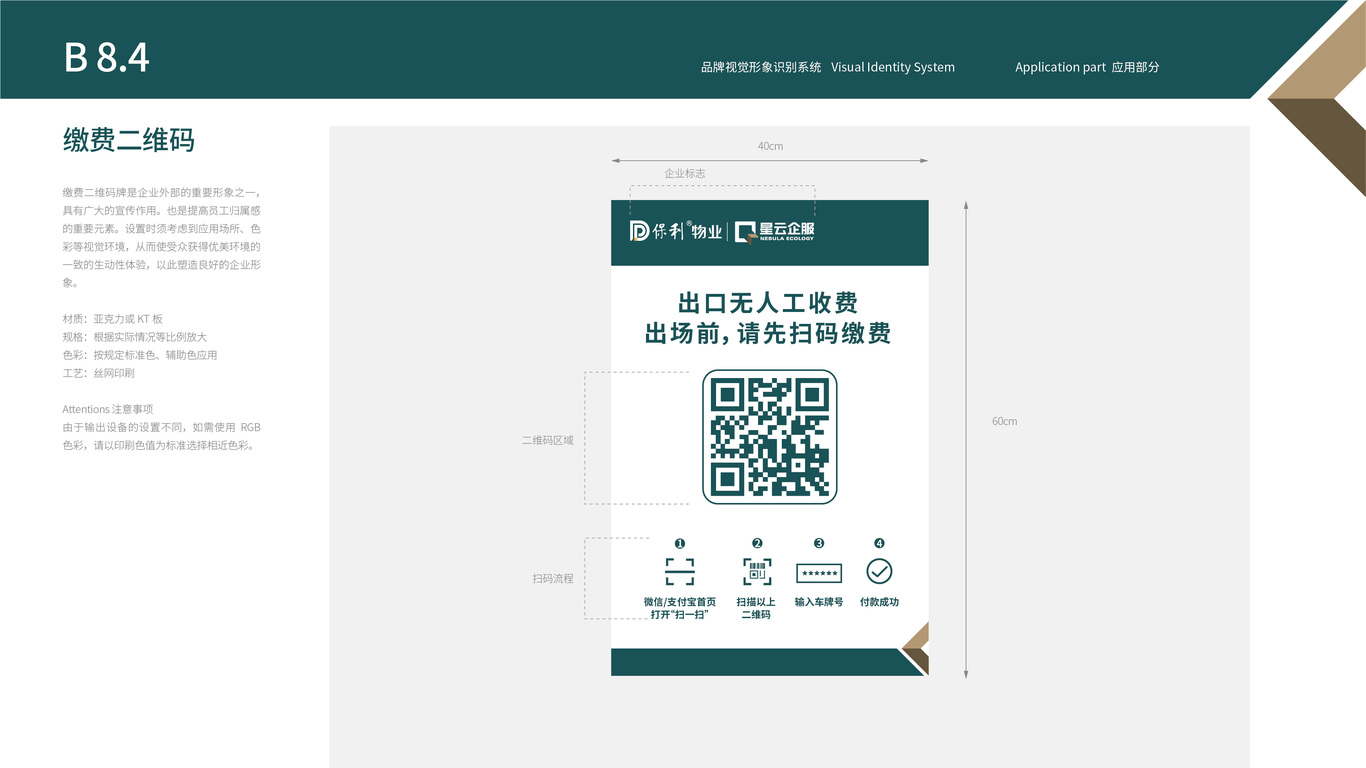Click the 色彩 color specification line
The height and width of the screenshot is (768, 1366).
140,355
